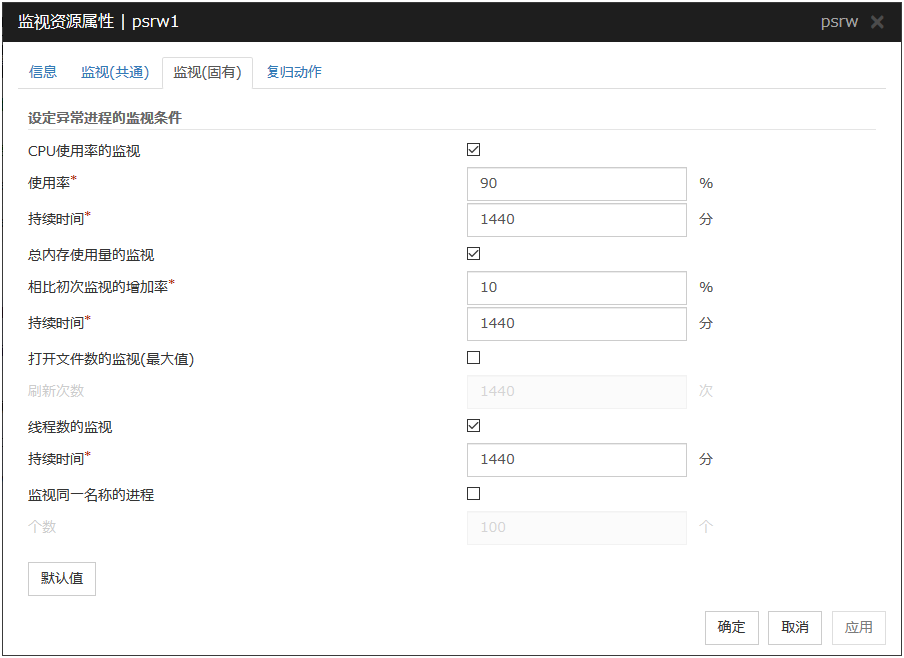The image size is (904, 658).
Task: Select memory monitoring 持续时间 field
Action: point(576,324)
